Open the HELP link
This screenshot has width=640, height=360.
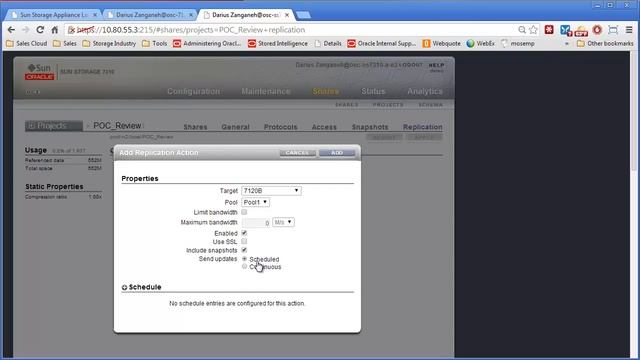point(436,65)
